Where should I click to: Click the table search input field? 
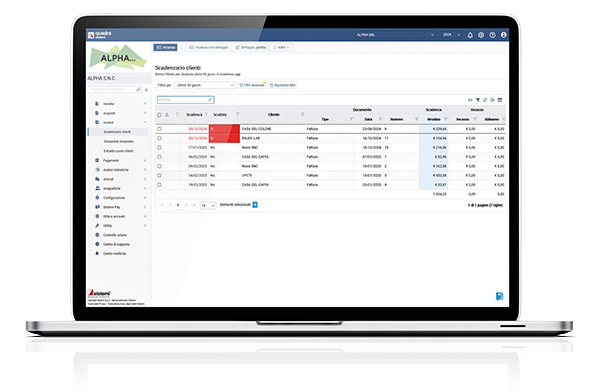[x=185, y=100]
